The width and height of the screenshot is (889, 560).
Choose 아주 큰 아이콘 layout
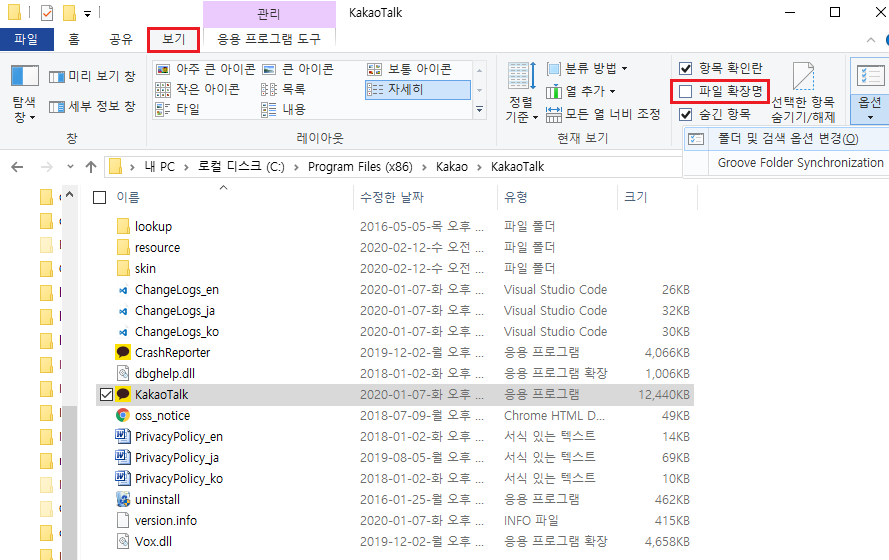205,69
